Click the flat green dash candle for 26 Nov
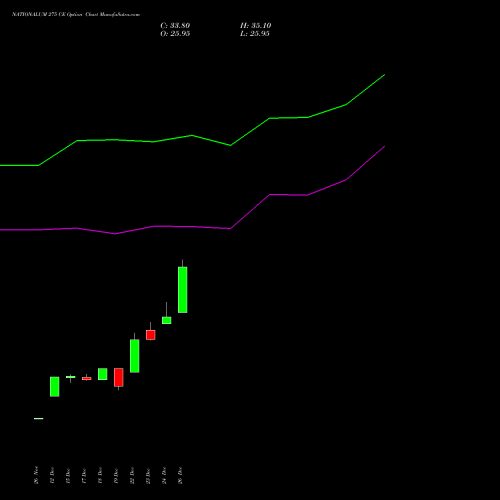Viewport: 500px width, 500px height. (39, 418)
